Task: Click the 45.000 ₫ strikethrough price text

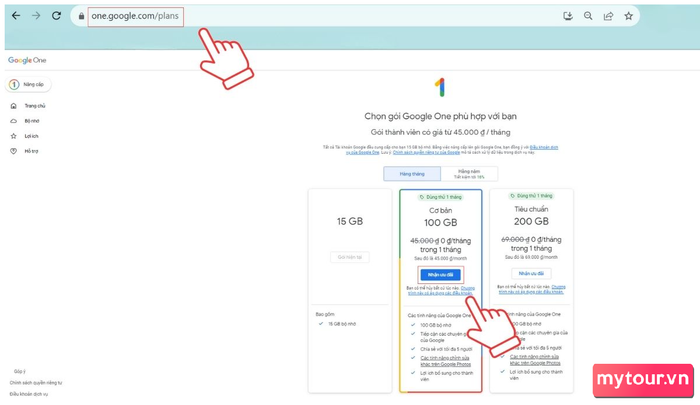Action: click(x=425, y=241)
